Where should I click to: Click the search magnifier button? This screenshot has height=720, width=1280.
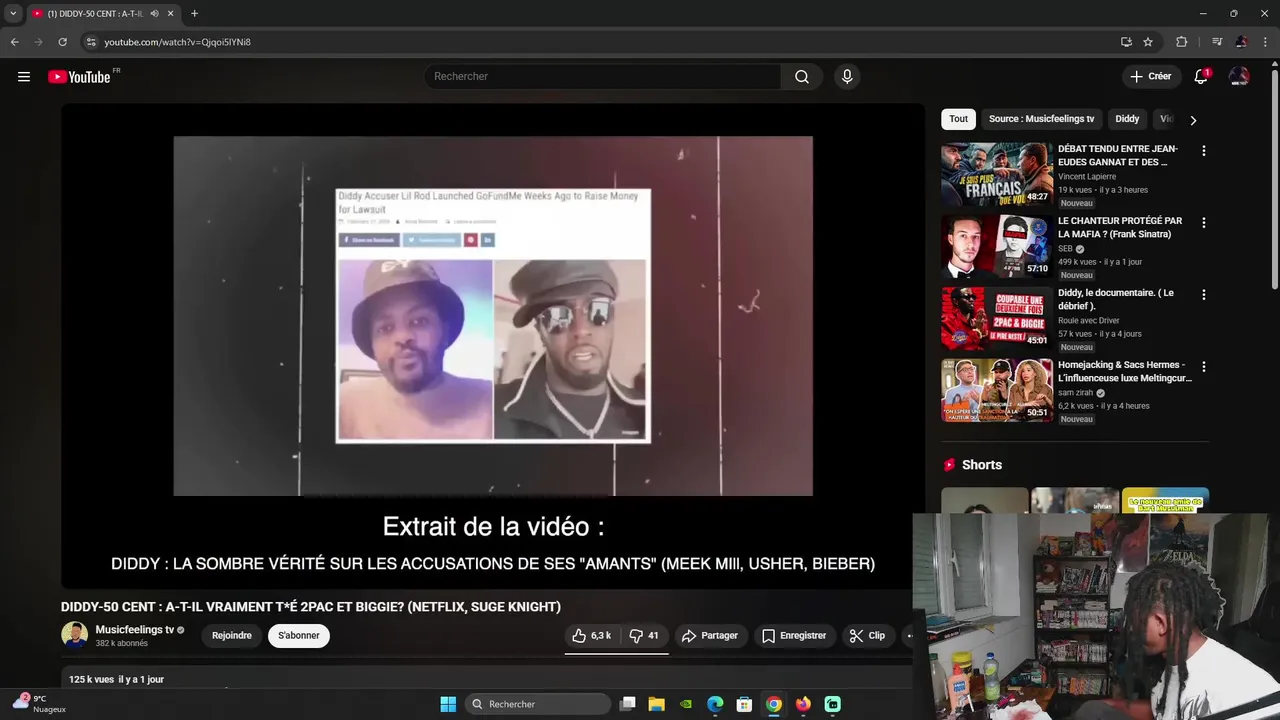coord(802,77)
